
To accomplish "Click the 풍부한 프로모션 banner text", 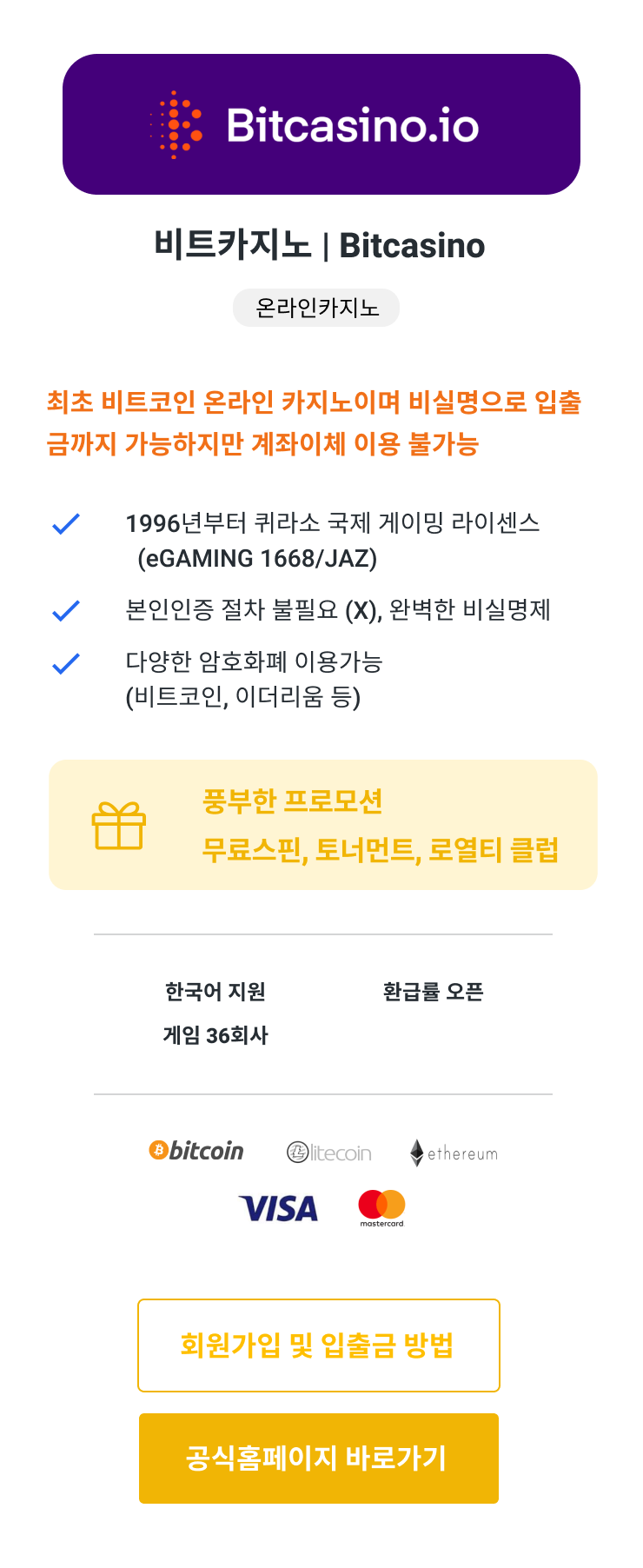I will pos(293,801).
